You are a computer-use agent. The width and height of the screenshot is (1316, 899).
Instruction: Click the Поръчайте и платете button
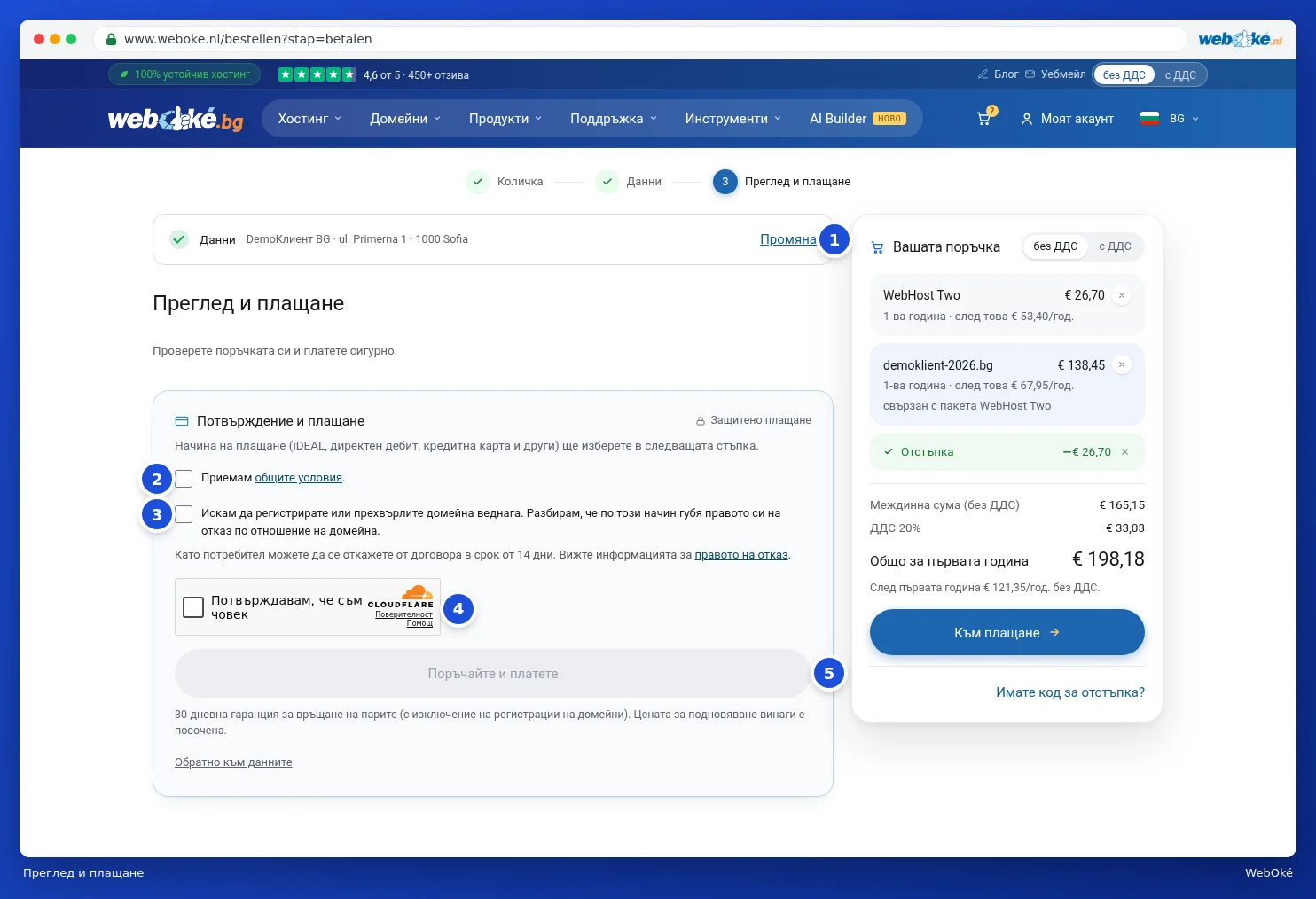pos(493,674)
